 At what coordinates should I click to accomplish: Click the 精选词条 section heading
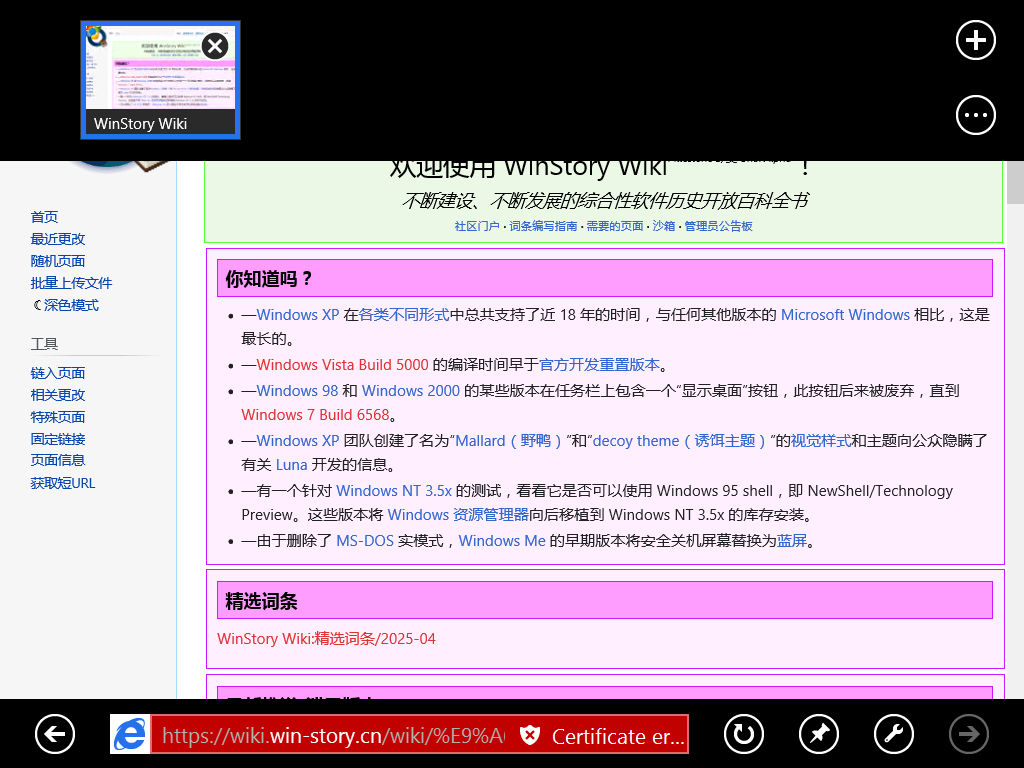261,601
